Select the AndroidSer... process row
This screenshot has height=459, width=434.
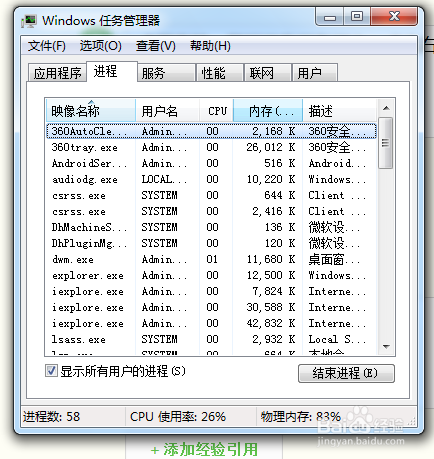click(211, 163)
